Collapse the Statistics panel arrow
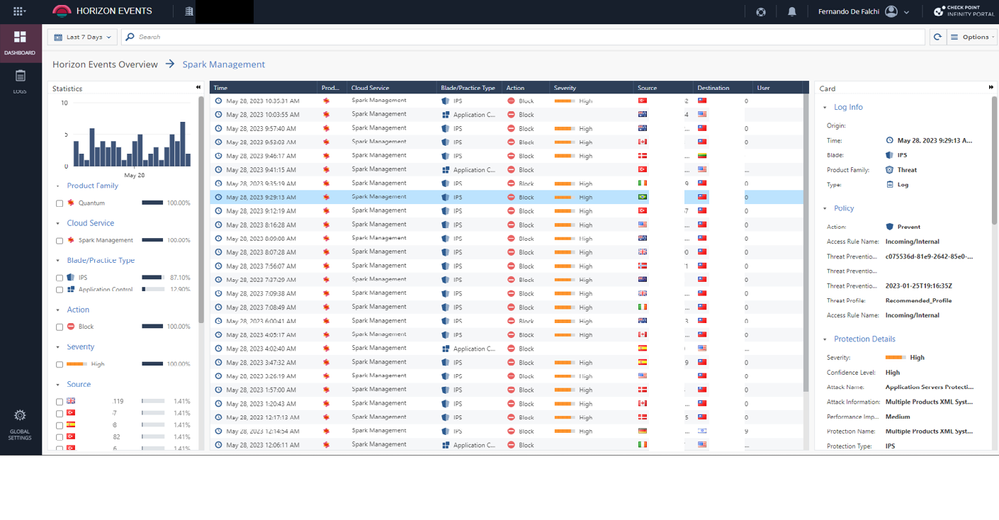Viewport: 999px width, 520px height. (198, 87)
